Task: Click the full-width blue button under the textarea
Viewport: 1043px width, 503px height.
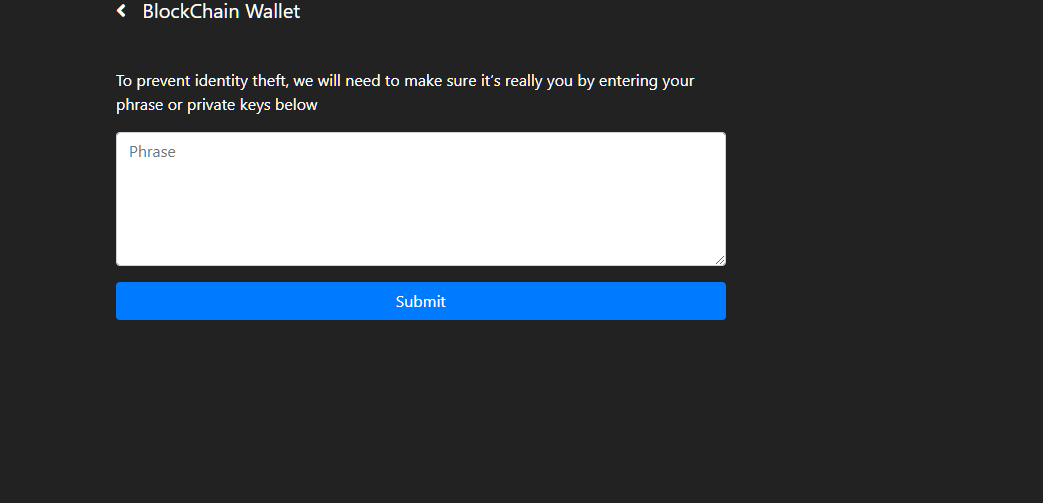Action: tap(420, 301)
